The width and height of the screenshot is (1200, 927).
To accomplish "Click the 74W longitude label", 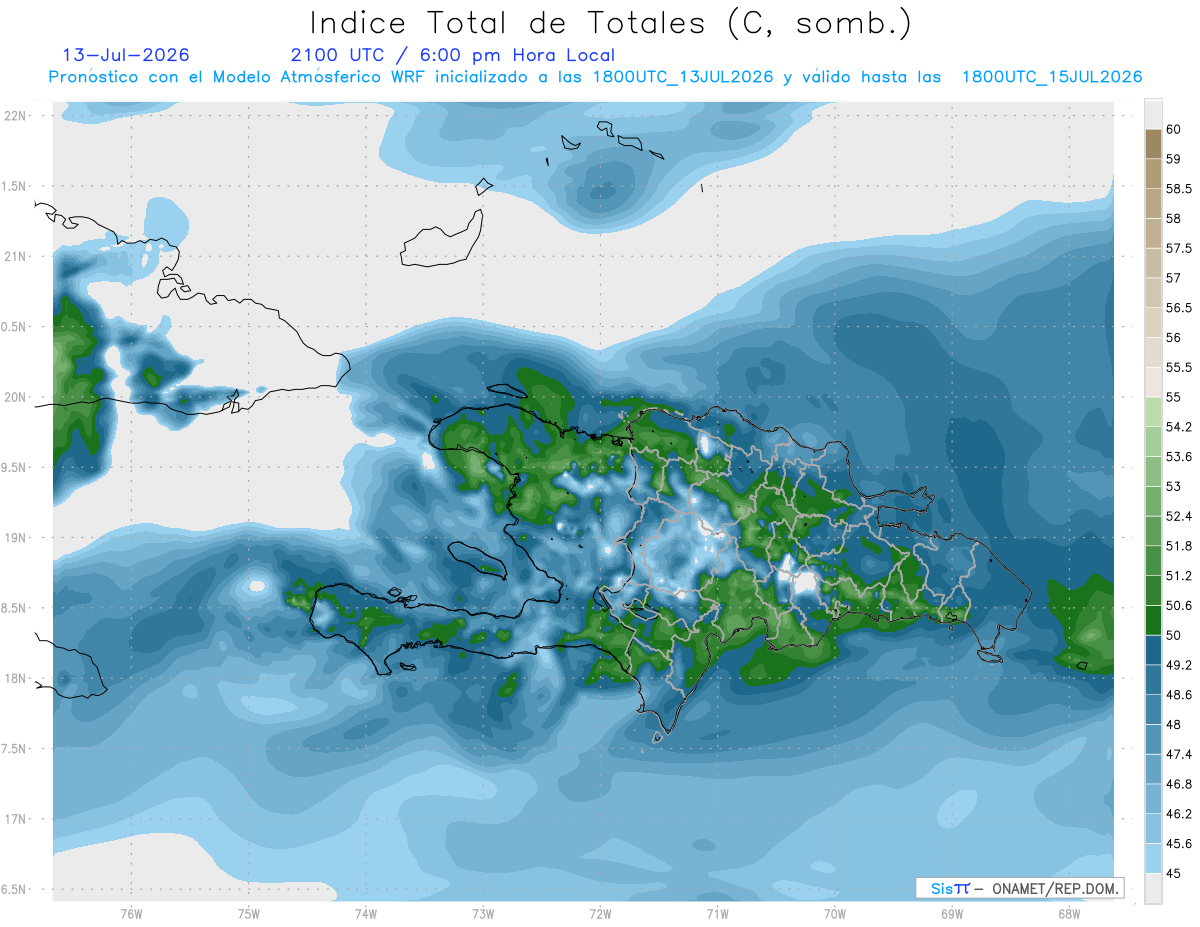I will pos(366,913).
